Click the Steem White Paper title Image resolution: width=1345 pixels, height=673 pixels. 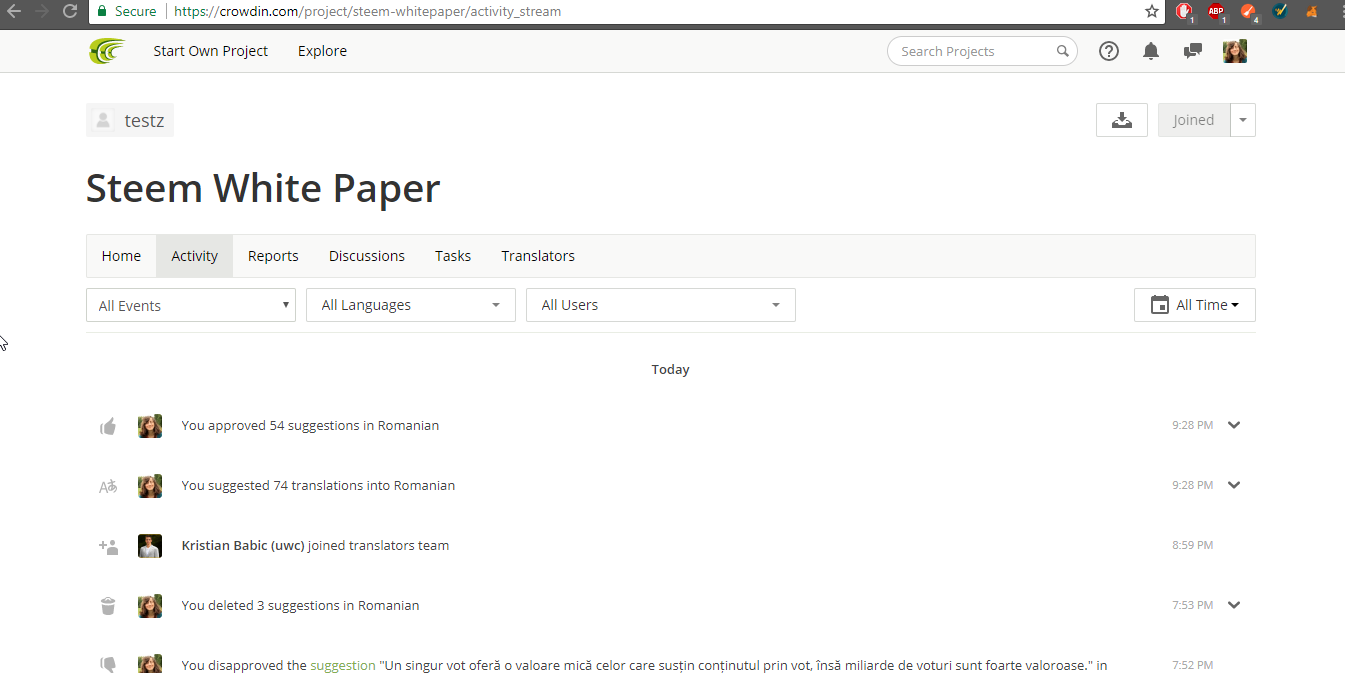(263, 188)
